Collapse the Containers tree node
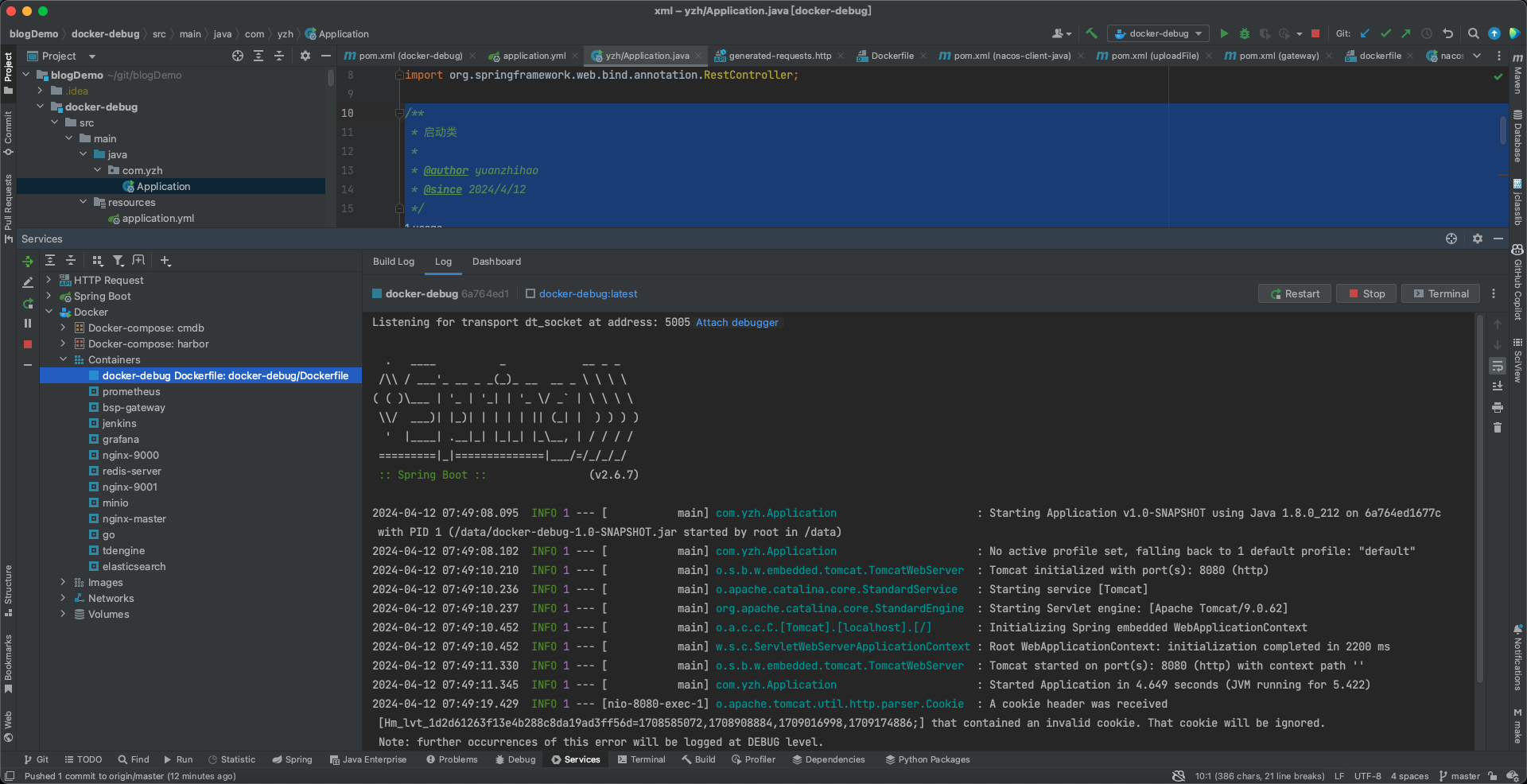Viewport: 1527px width, 784px height. [x=63, y=360]
